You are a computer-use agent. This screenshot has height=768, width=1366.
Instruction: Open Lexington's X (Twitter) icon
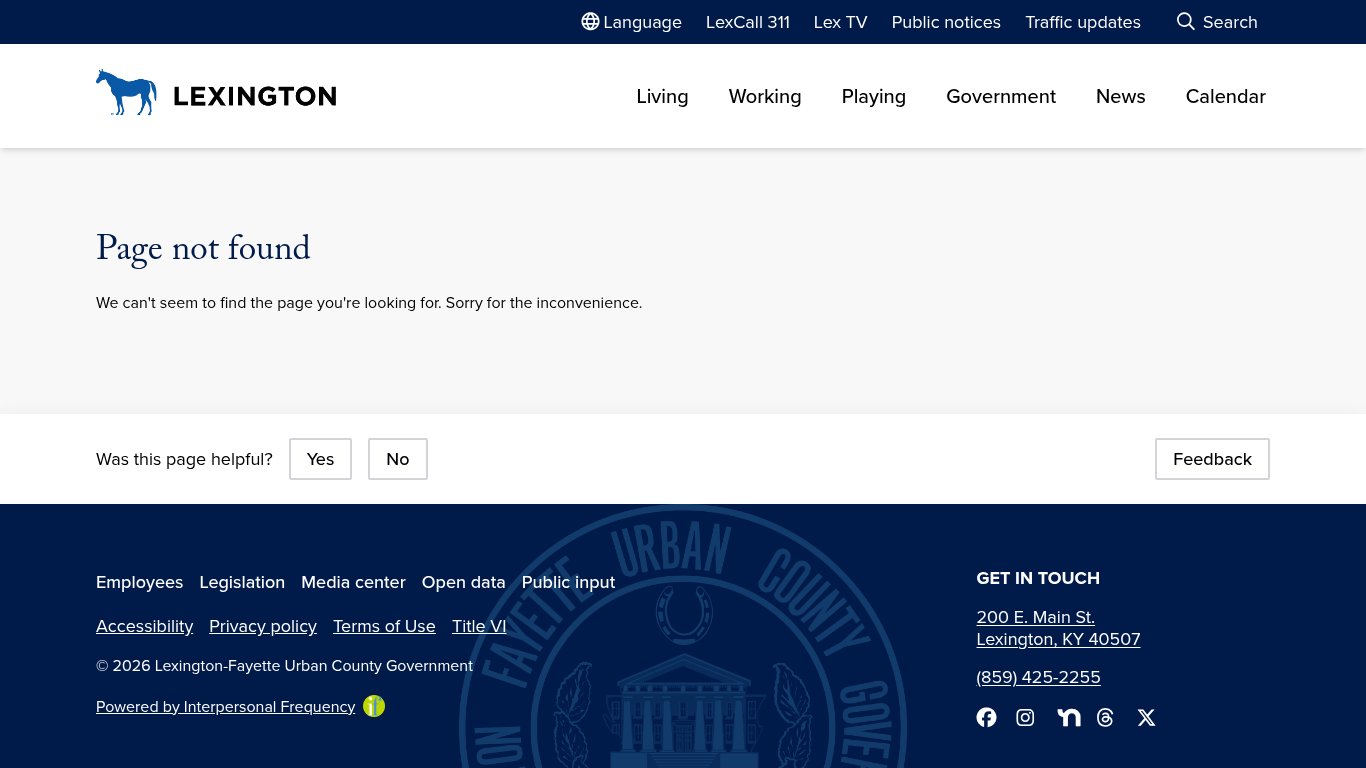pyautogui.click(x=1146, y=717)
